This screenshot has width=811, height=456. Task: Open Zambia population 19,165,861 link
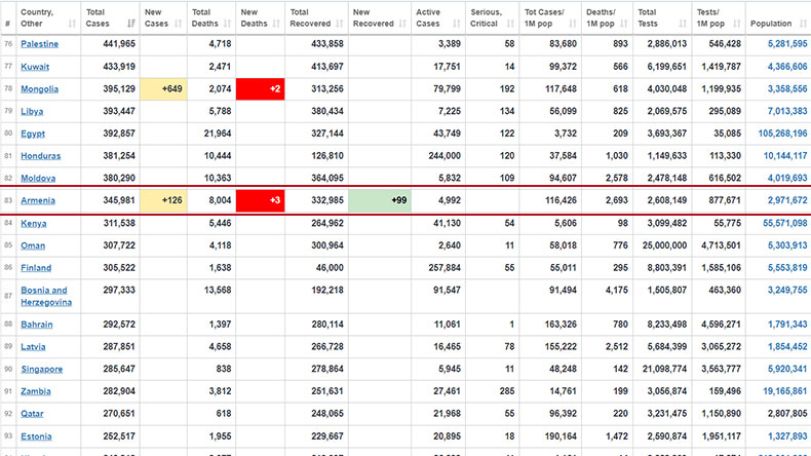pos(785,391)
